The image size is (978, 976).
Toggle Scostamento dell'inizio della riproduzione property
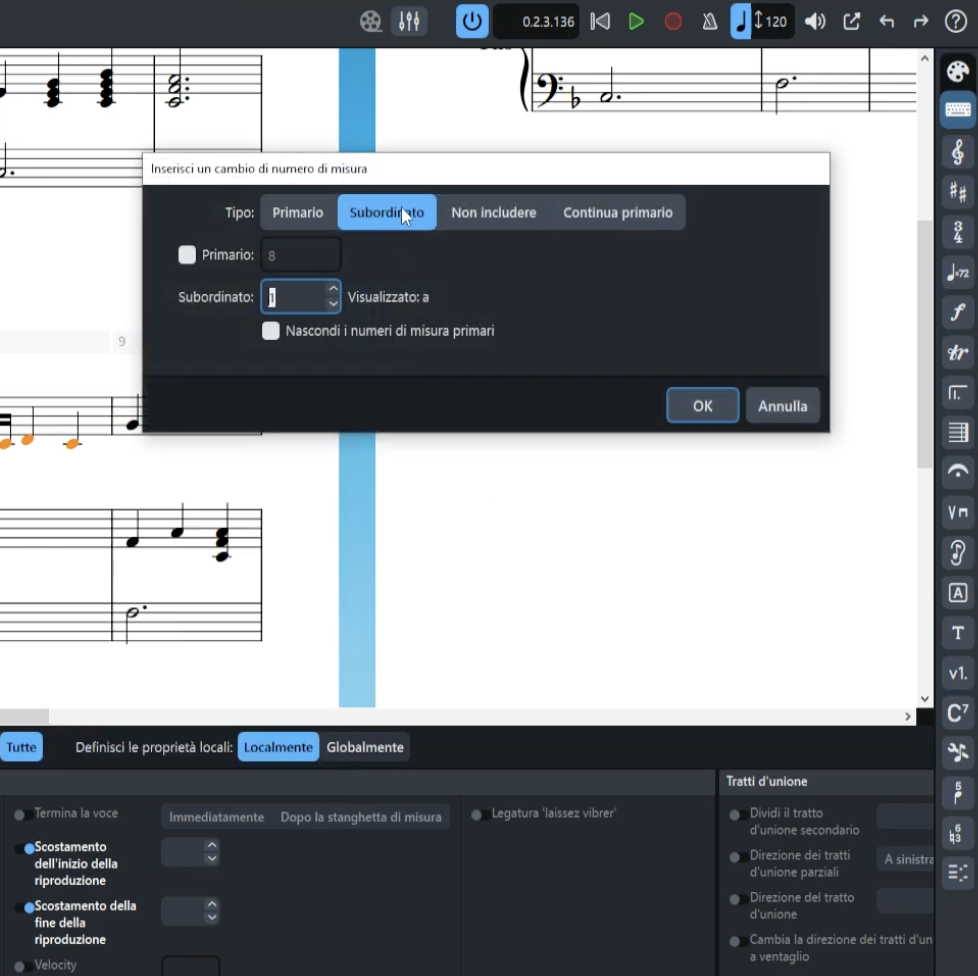[29, 848]
